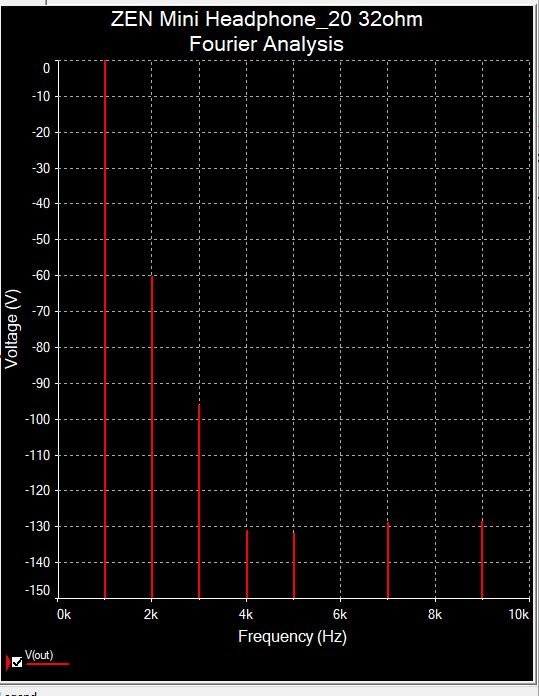
Task: Click the 'Voltage (V)' axis label
Action: click(x=12, y=329)
